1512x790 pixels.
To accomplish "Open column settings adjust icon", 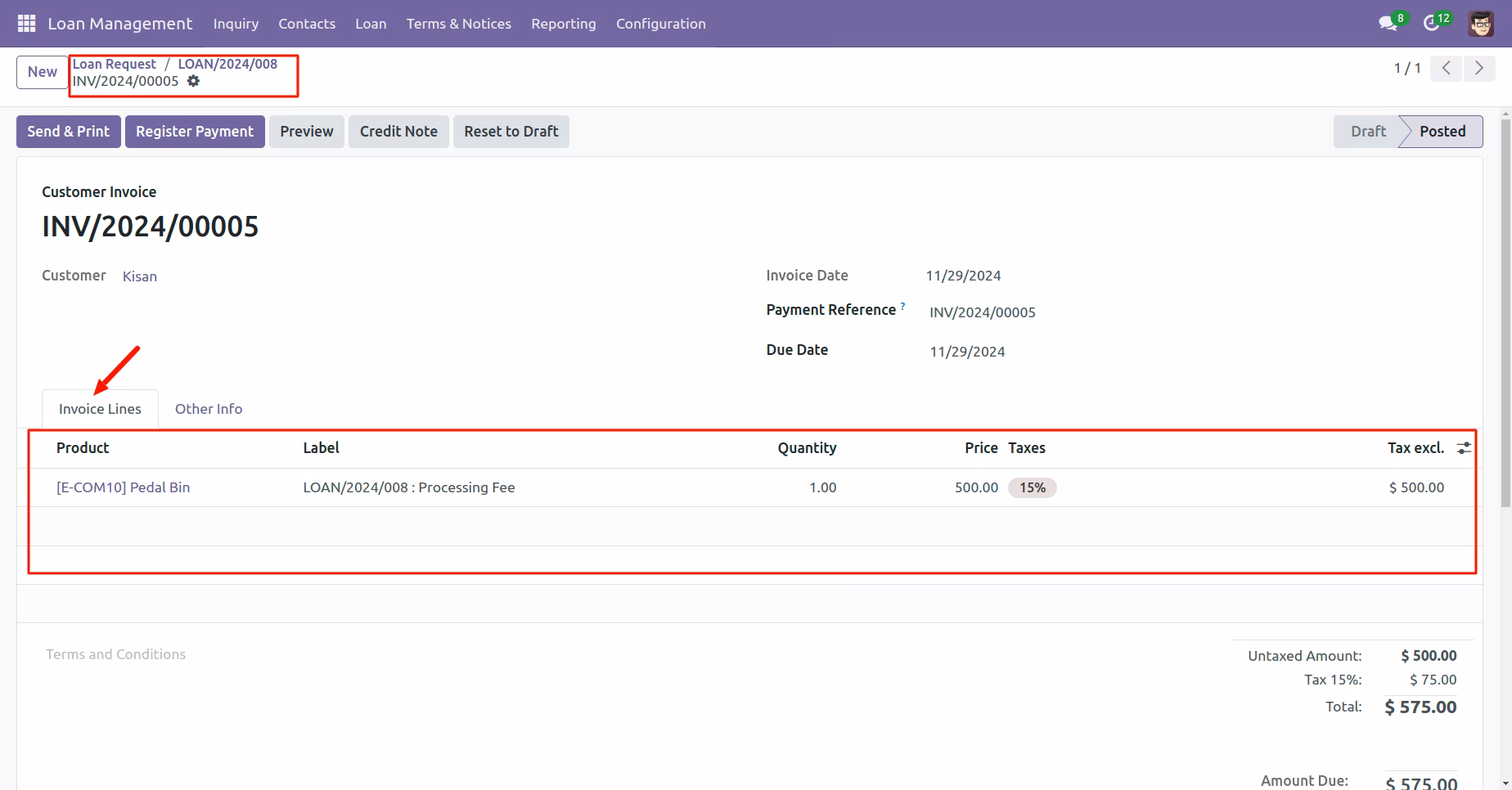I will pyautogui.click(x=1464, y=448).
